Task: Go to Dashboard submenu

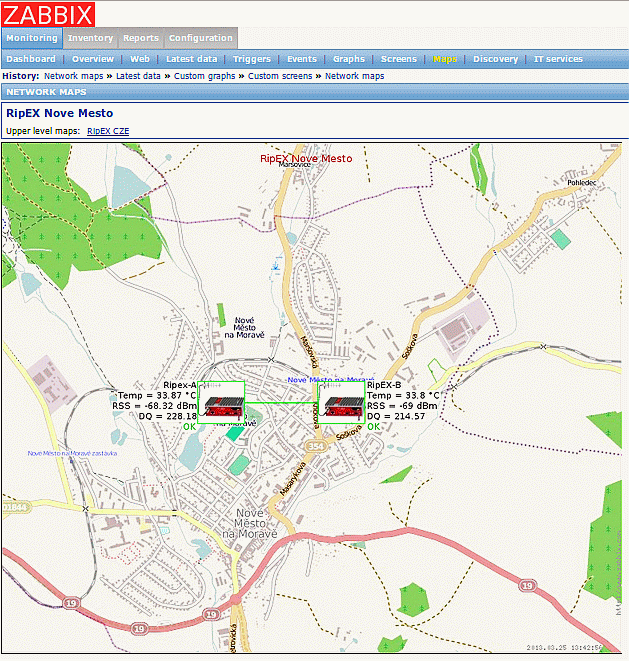Action: pos(31,59)
